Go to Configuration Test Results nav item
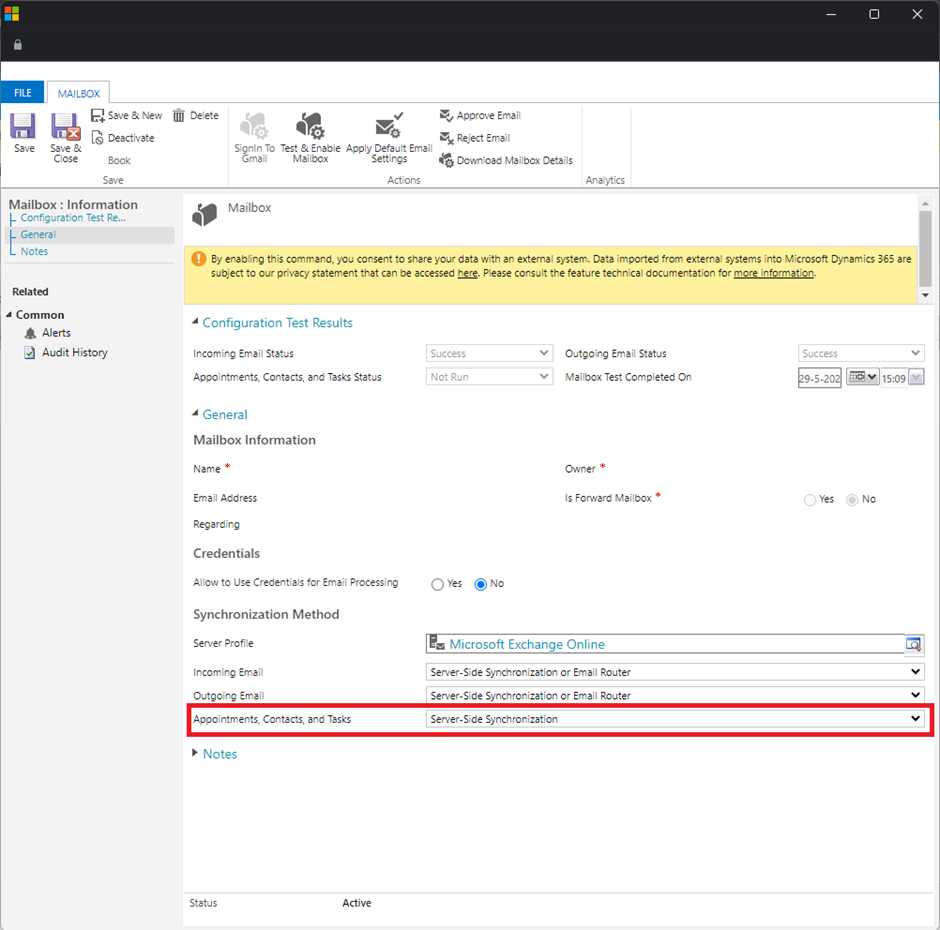Screen dimensions: 940x930 coord(73,218)
